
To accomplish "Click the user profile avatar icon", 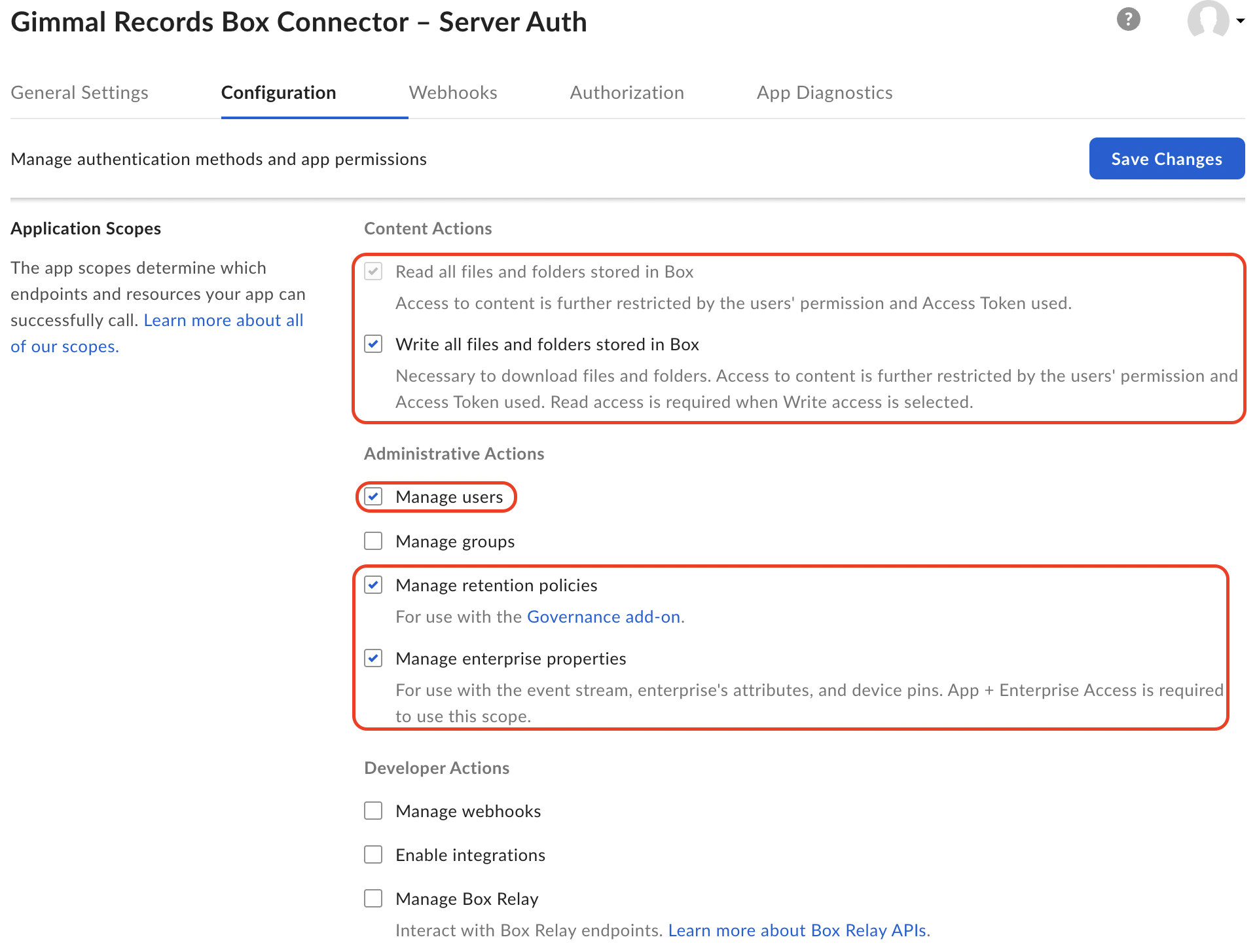I will click(x=1208, y=20).
